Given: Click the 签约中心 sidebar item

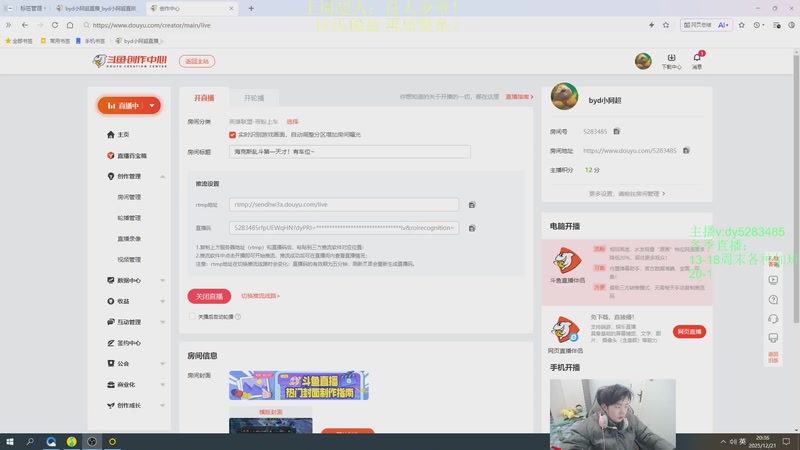Looking at the screenshot, I should [x=124, y=343].
